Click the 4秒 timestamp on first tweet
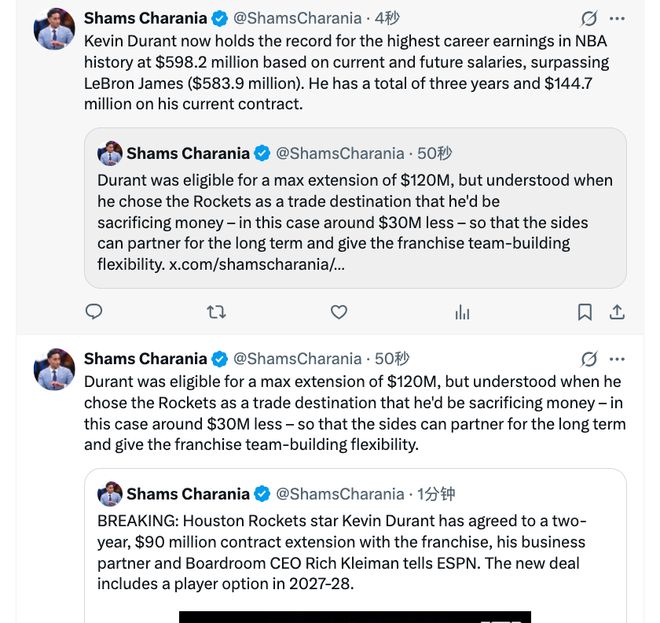The image size is (660, 623). click(x=387, y=18)
